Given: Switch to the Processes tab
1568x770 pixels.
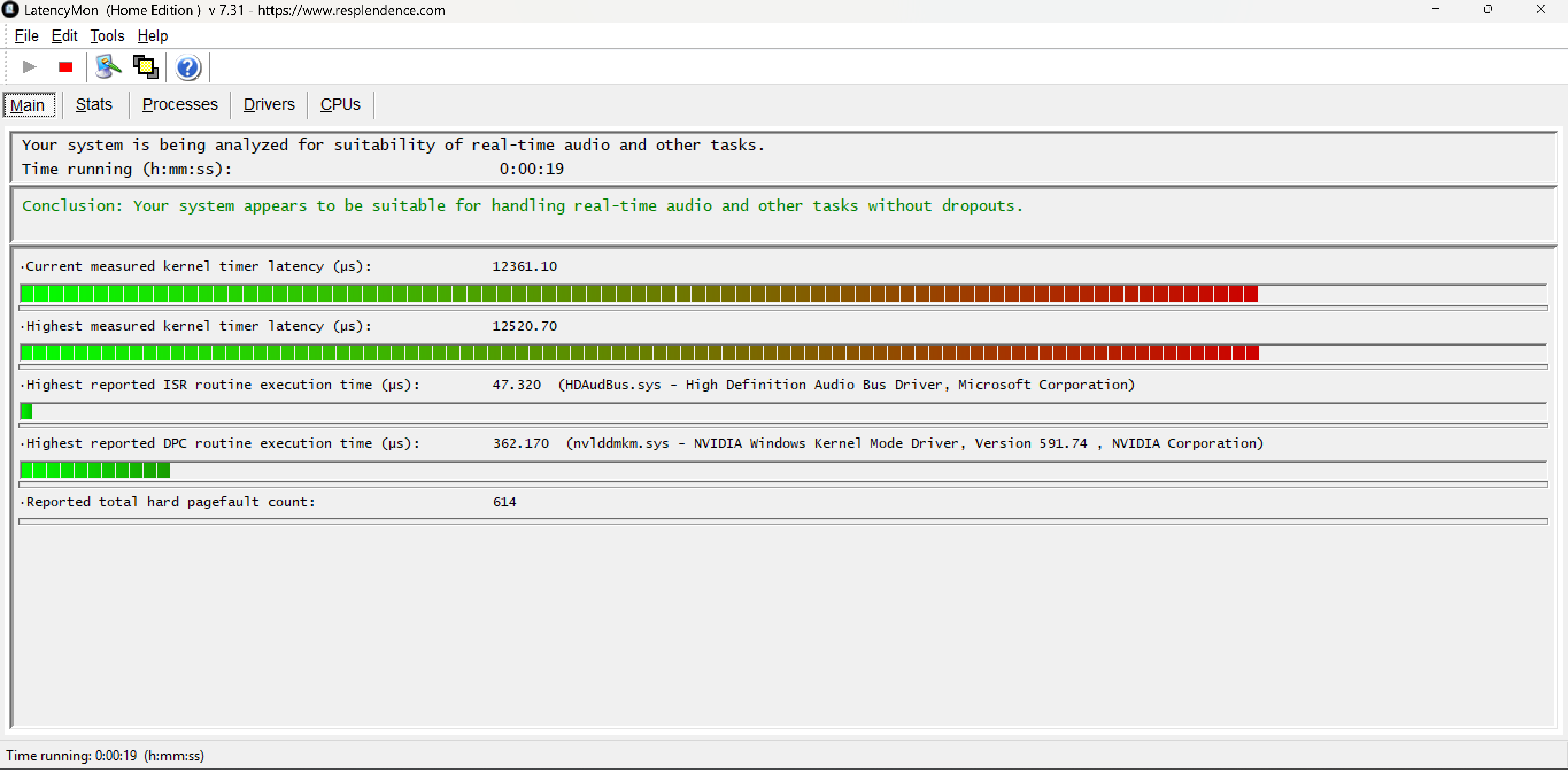Looking at the screenshot, I should point(180,105).
